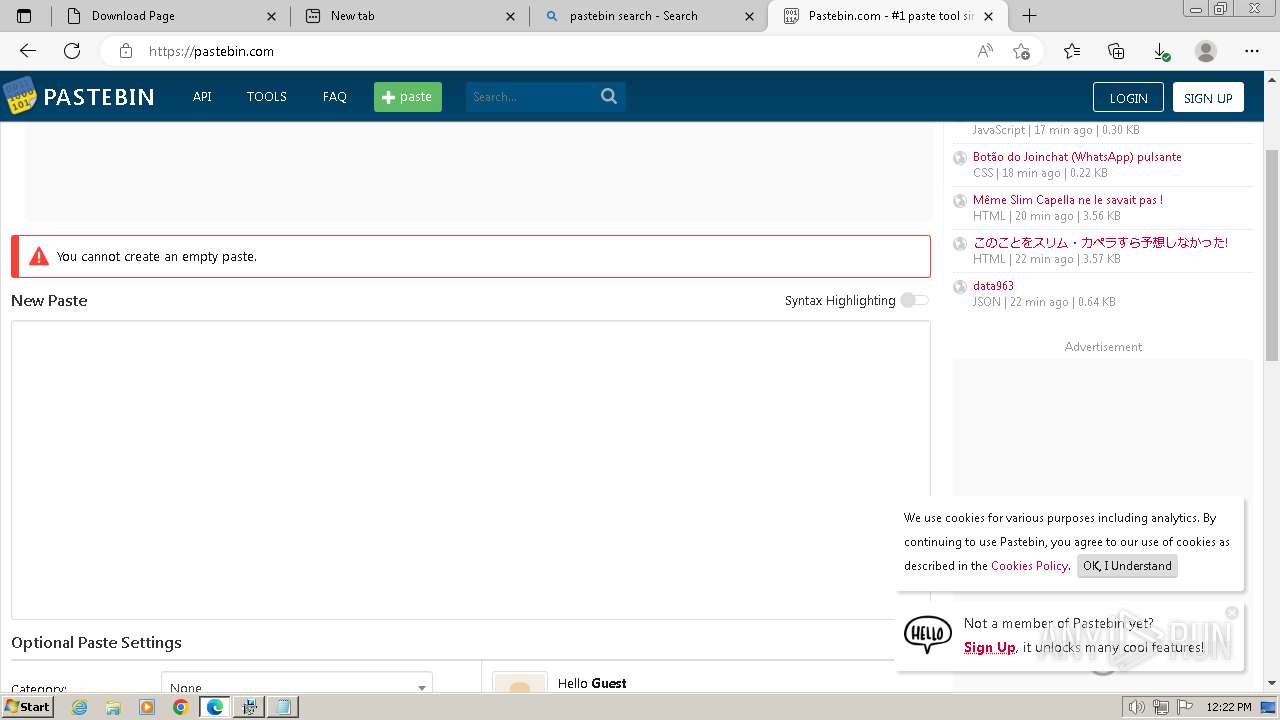Screen dimensions: 1280x720
Task: Close the pastebin search tab
Action: (x=750, y=16)
